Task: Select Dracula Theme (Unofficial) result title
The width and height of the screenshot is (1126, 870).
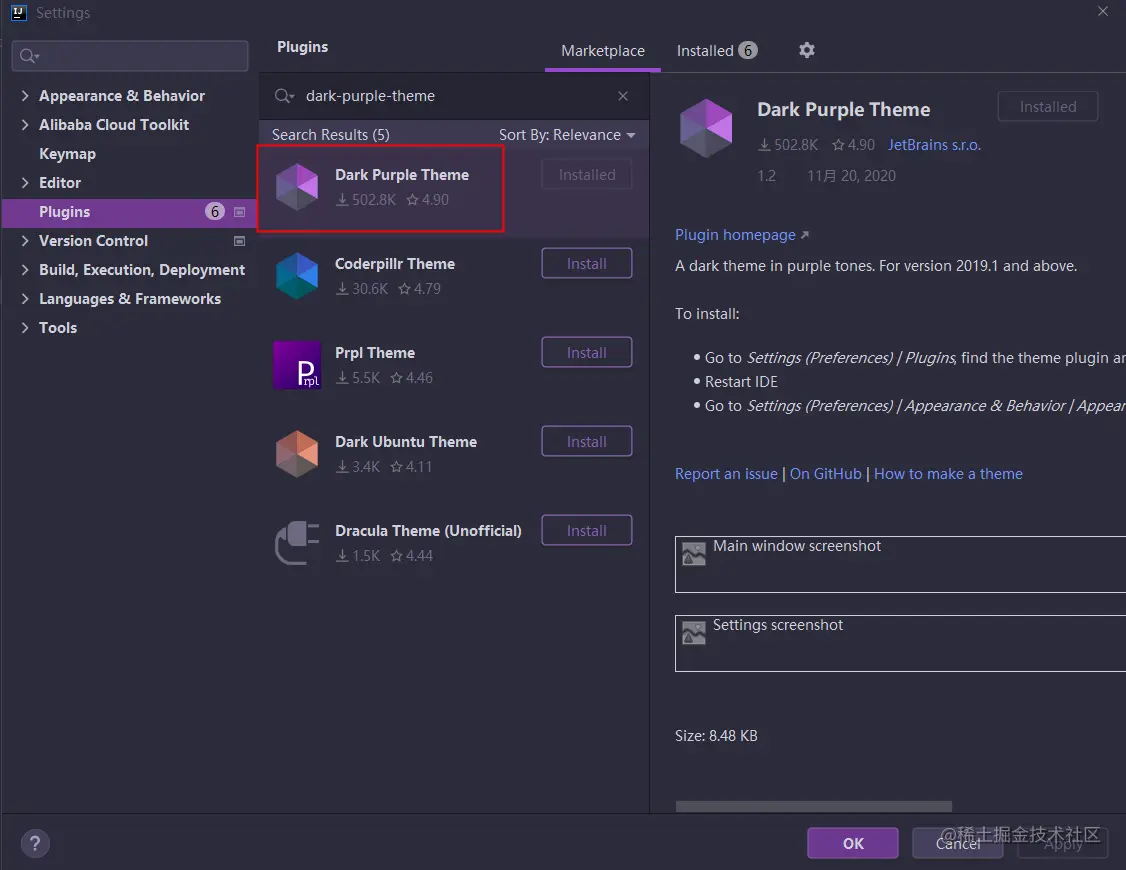Action: tap(428, 531)
